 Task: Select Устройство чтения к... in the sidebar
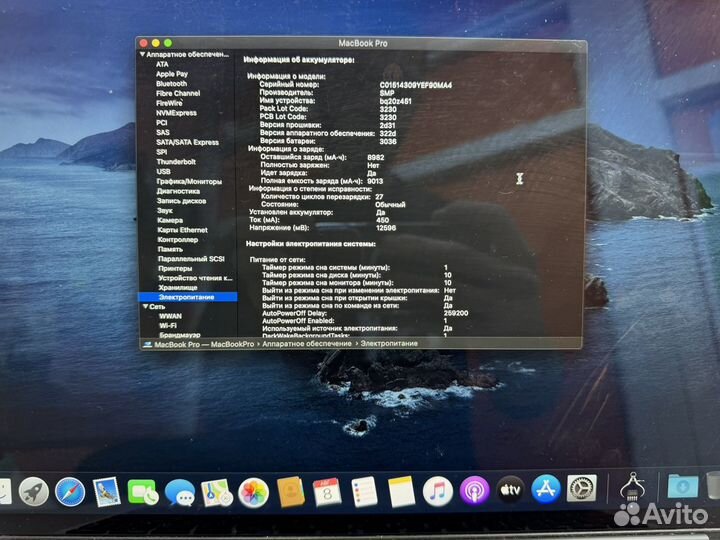(195, 278)
